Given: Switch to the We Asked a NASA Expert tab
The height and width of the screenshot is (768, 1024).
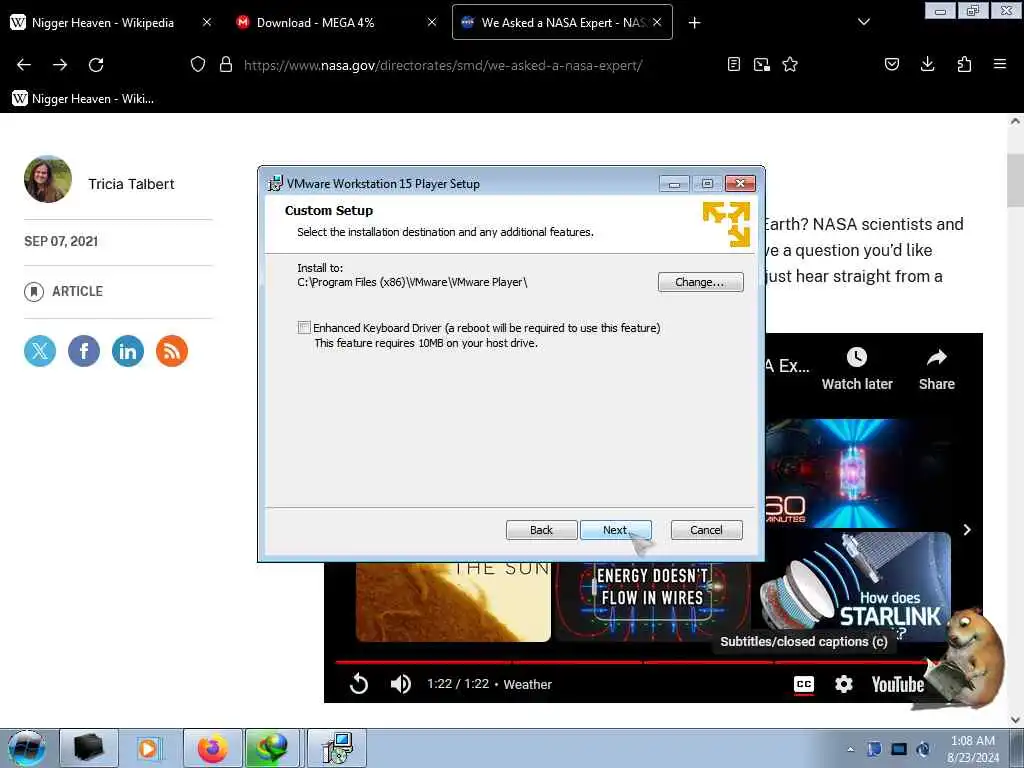Looking at the screenshot, I should (562, 22).
